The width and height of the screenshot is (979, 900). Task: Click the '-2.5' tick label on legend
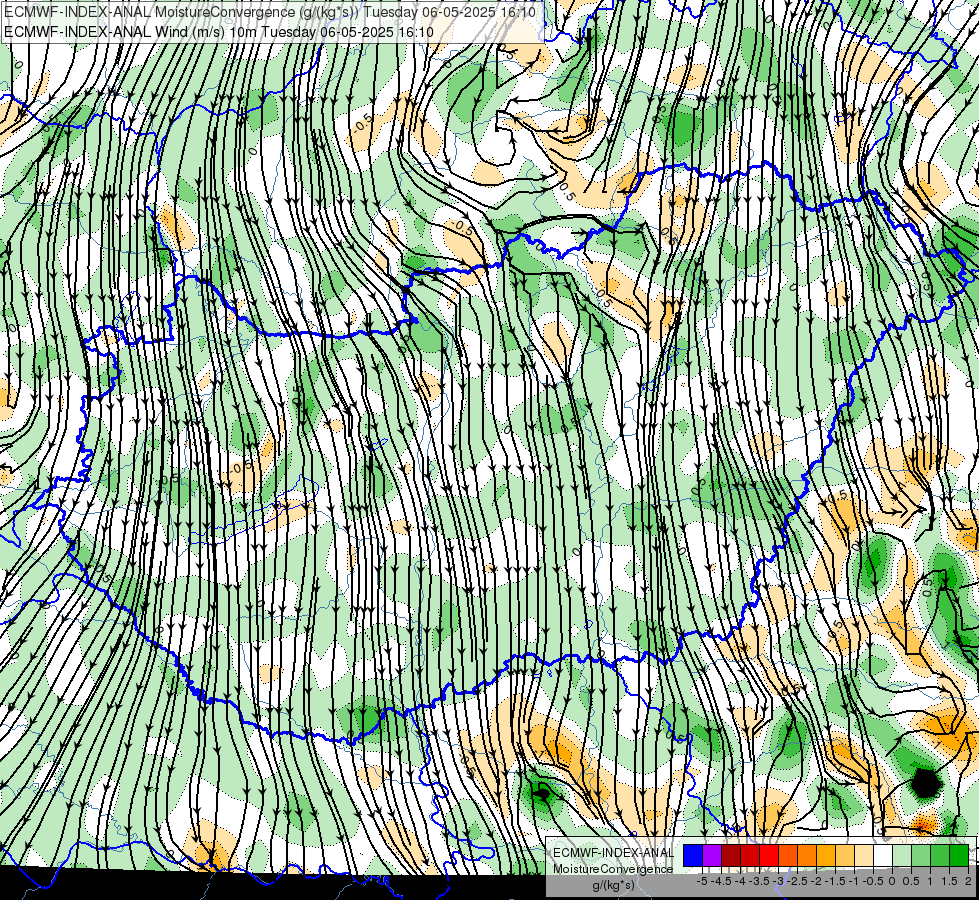[x=797, y=881]
